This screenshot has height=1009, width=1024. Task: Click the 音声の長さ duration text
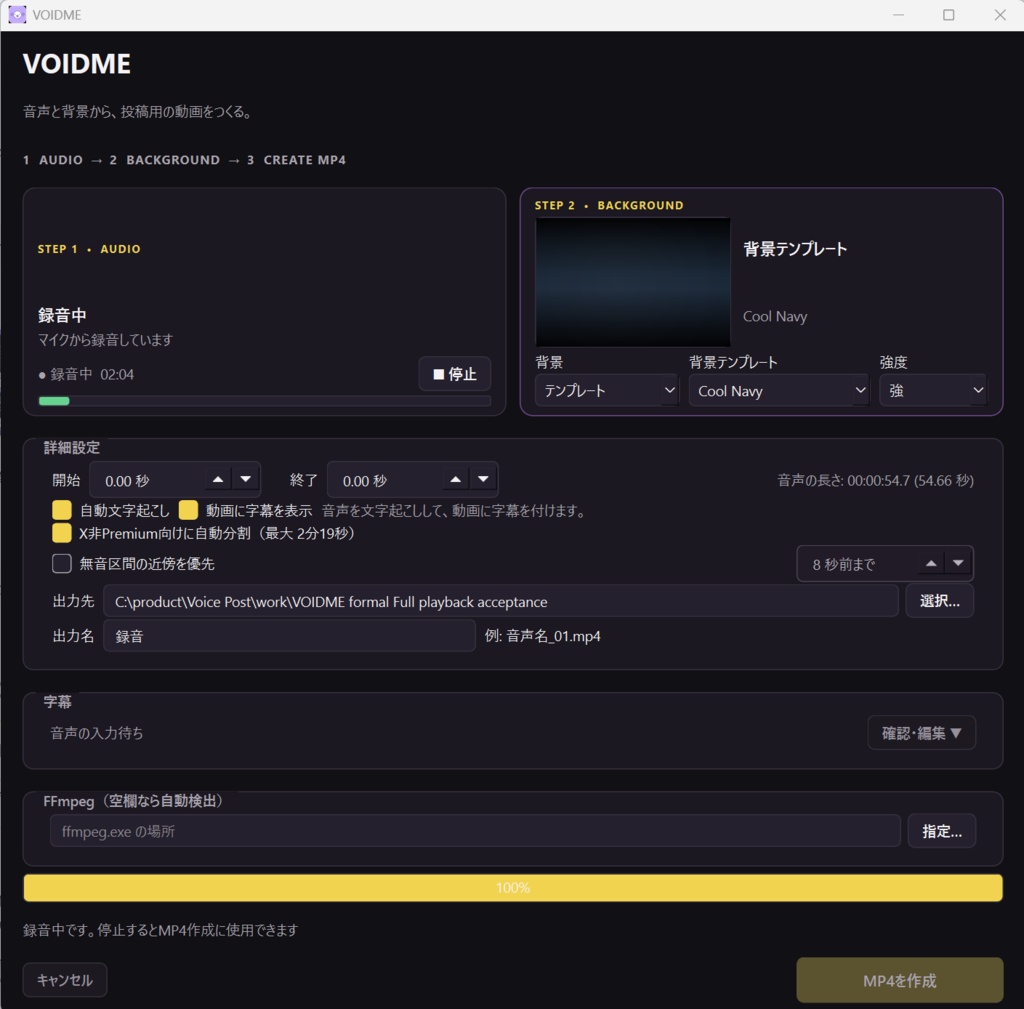tap(875, 481)
